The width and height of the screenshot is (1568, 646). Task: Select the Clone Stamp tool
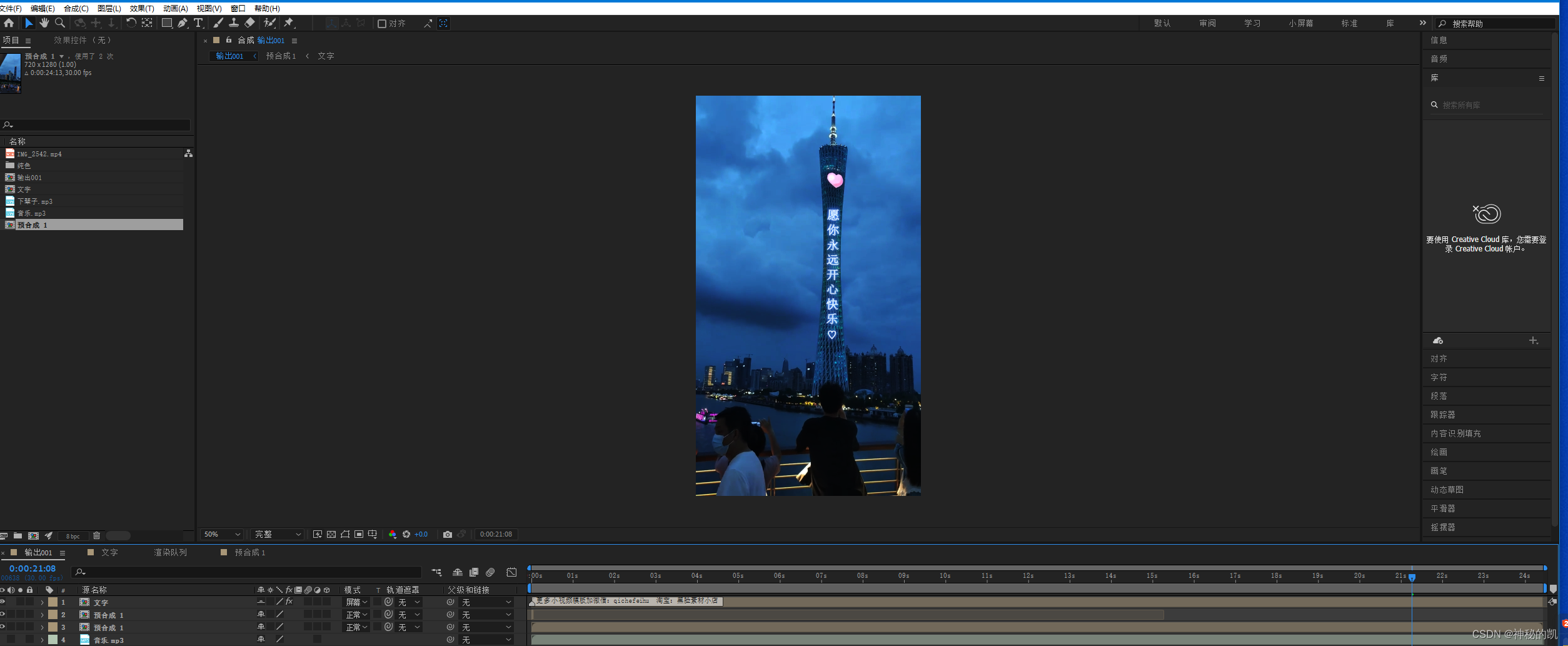[234, 23]
